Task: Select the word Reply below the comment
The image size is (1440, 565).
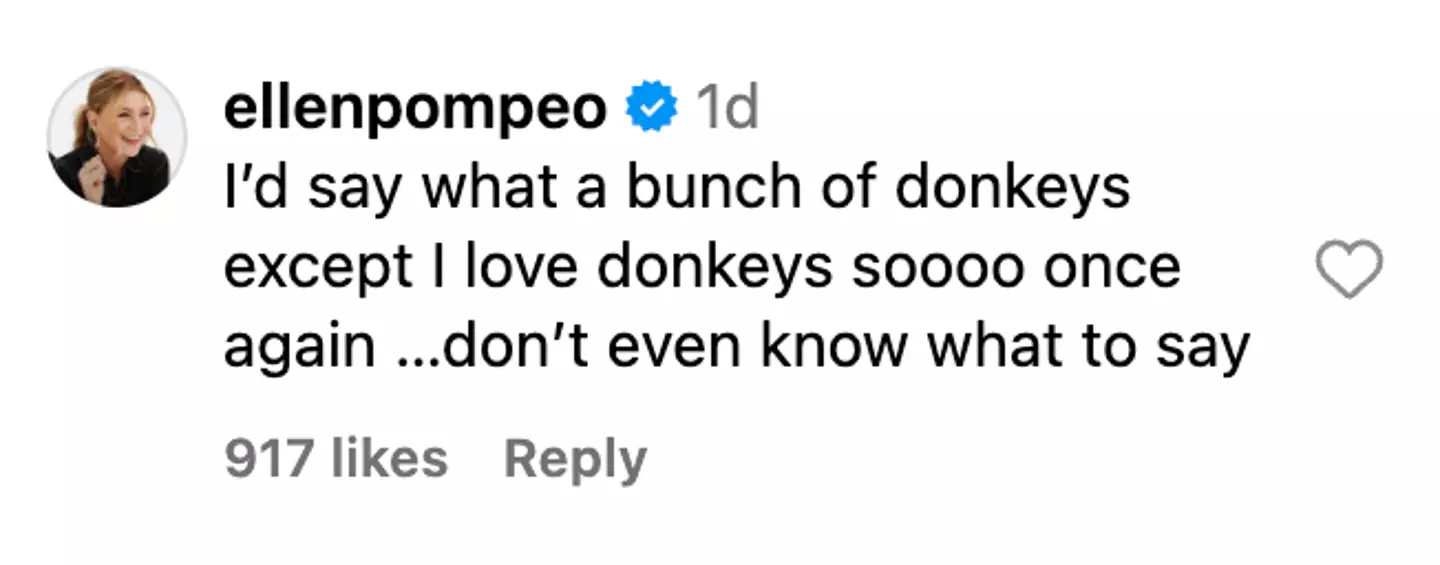Action: pos(575,459)
